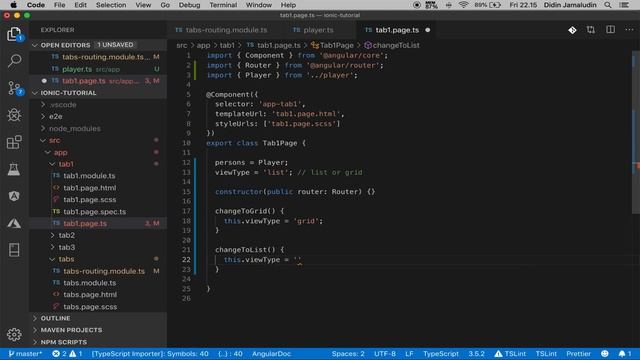Screen dimensions: 640x360
Task: Click the master branch indicator in status bar
Action: coord(25,353)
